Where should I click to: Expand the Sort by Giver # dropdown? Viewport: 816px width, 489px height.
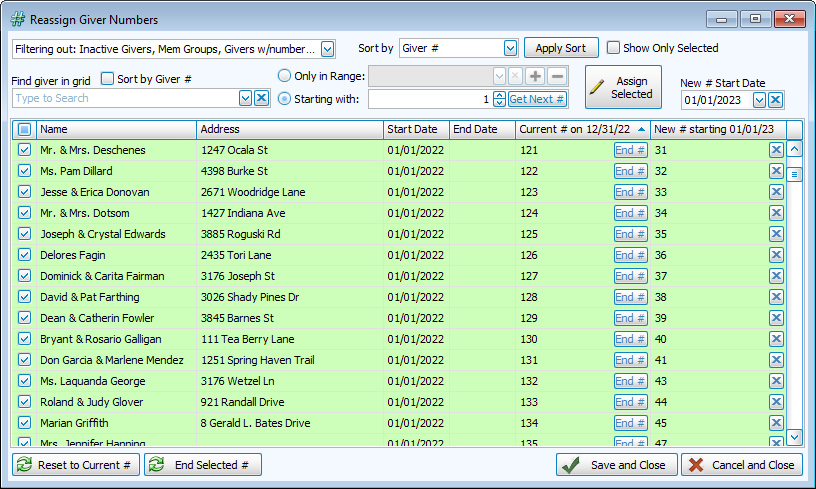tap(510, 48)
